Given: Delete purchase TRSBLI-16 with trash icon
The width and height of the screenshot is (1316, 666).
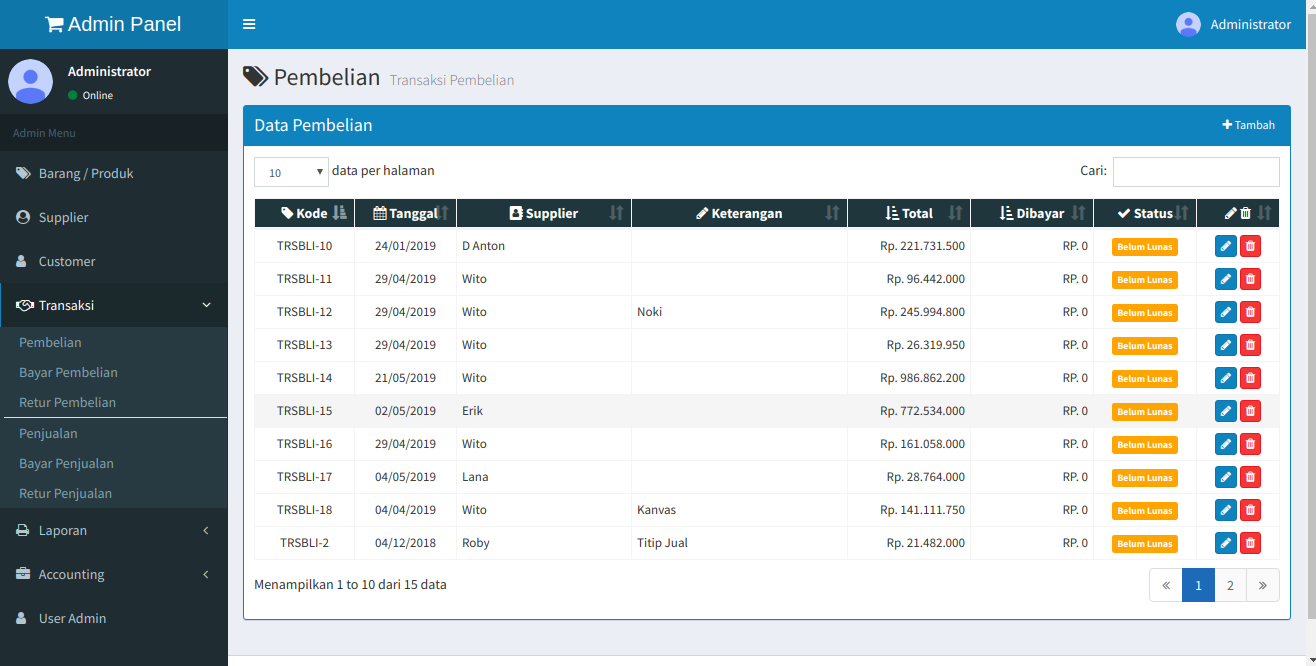Looking at the screenshot, I should [x=1250, y=444].
